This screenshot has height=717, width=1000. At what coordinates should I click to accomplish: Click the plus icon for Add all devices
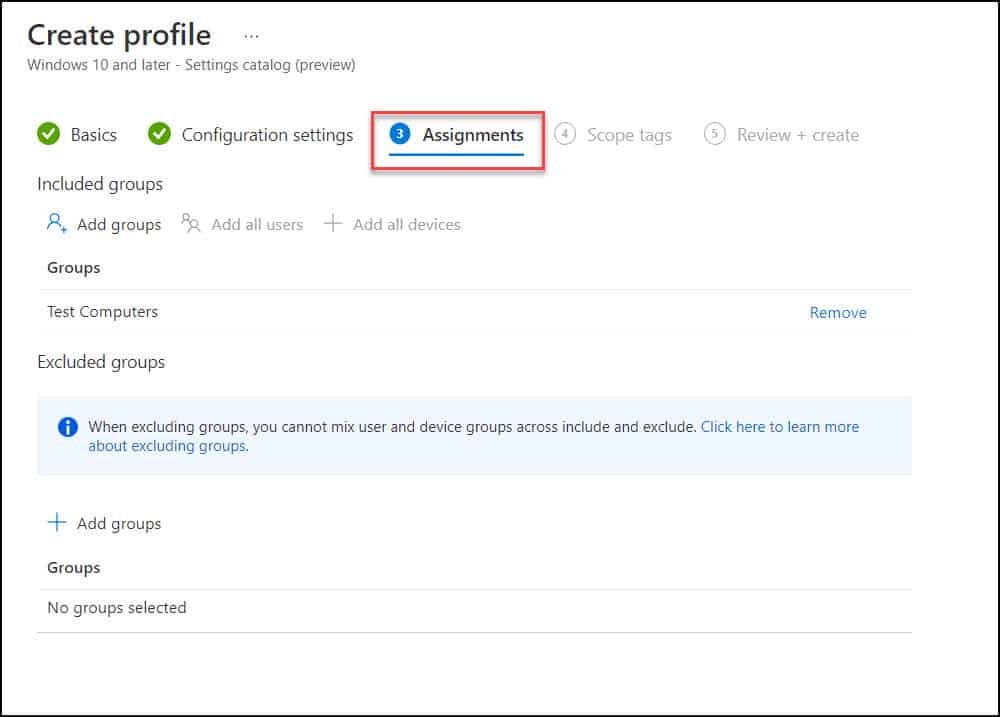coord(333,223)
